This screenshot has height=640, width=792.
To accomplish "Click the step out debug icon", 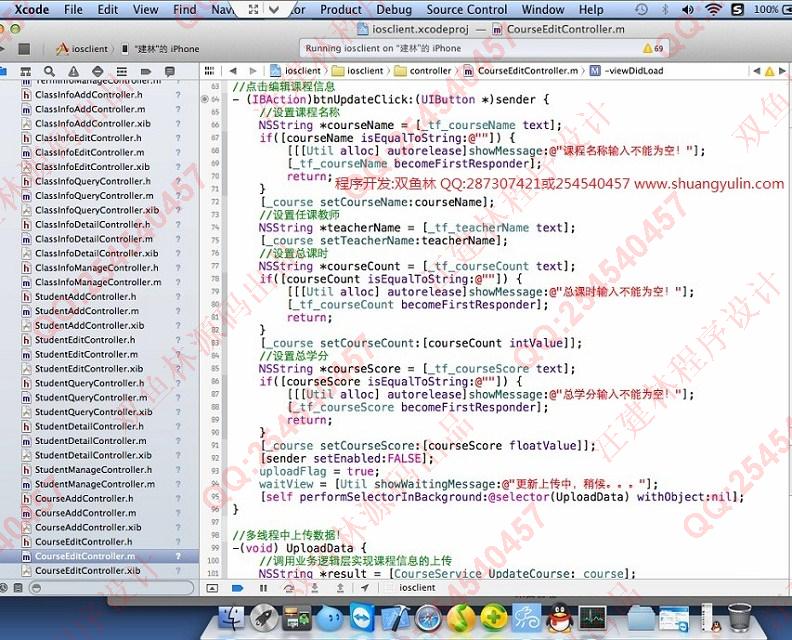I will (x=340, y=588).
